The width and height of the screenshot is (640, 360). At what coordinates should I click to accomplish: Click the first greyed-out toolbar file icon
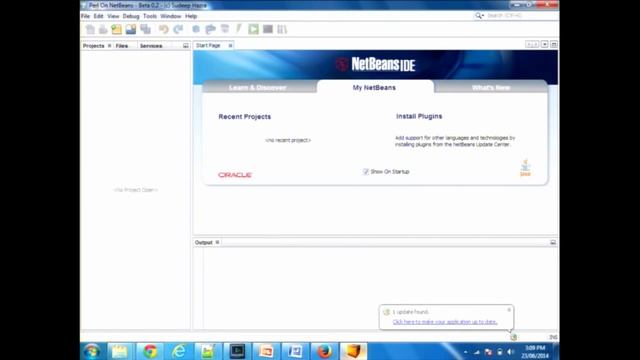(90, 29)
